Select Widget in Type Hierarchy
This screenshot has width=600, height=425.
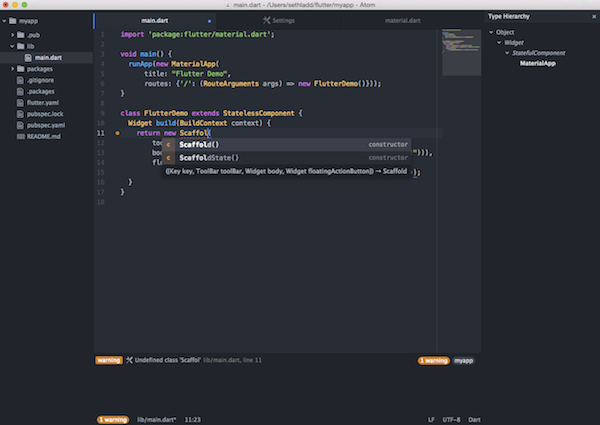pos(514,42)
